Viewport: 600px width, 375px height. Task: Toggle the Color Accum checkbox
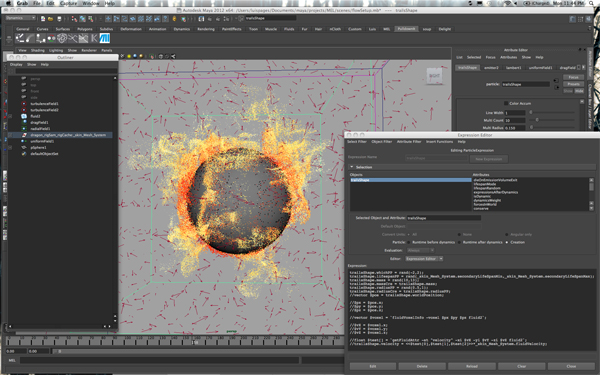coord(506,103)
